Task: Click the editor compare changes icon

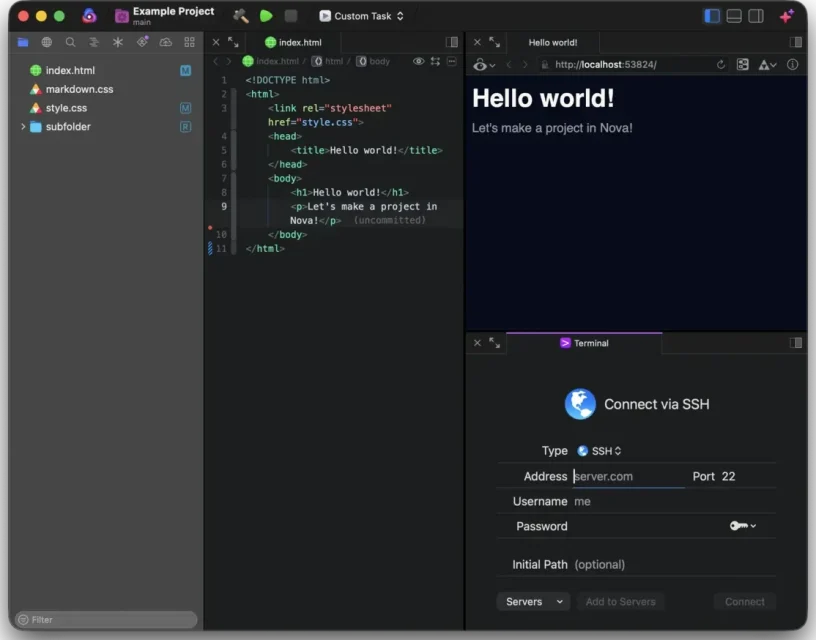Action: click(x=435, y=61)
